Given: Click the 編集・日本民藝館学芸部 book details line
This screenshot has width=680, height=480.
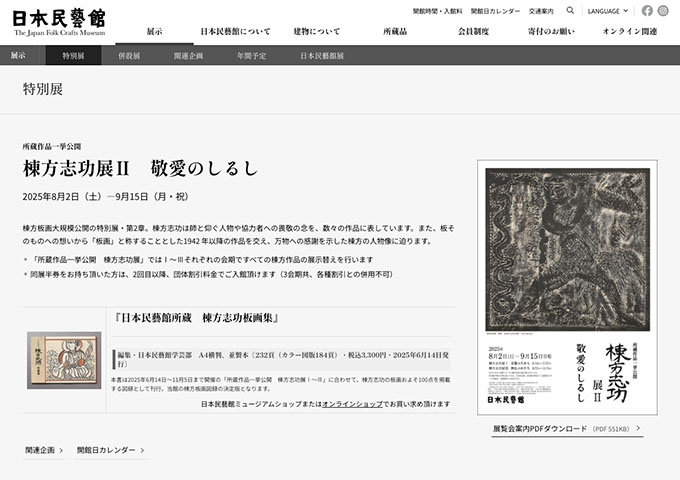Looking at the screenshot, I should tap(283, 359).
